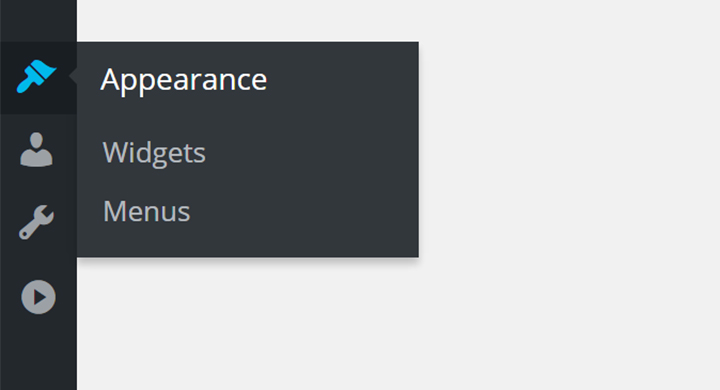Viewport: 720px width, 390px height.
Task: Select the Tools wrench icon
Action: click(37, 222)
